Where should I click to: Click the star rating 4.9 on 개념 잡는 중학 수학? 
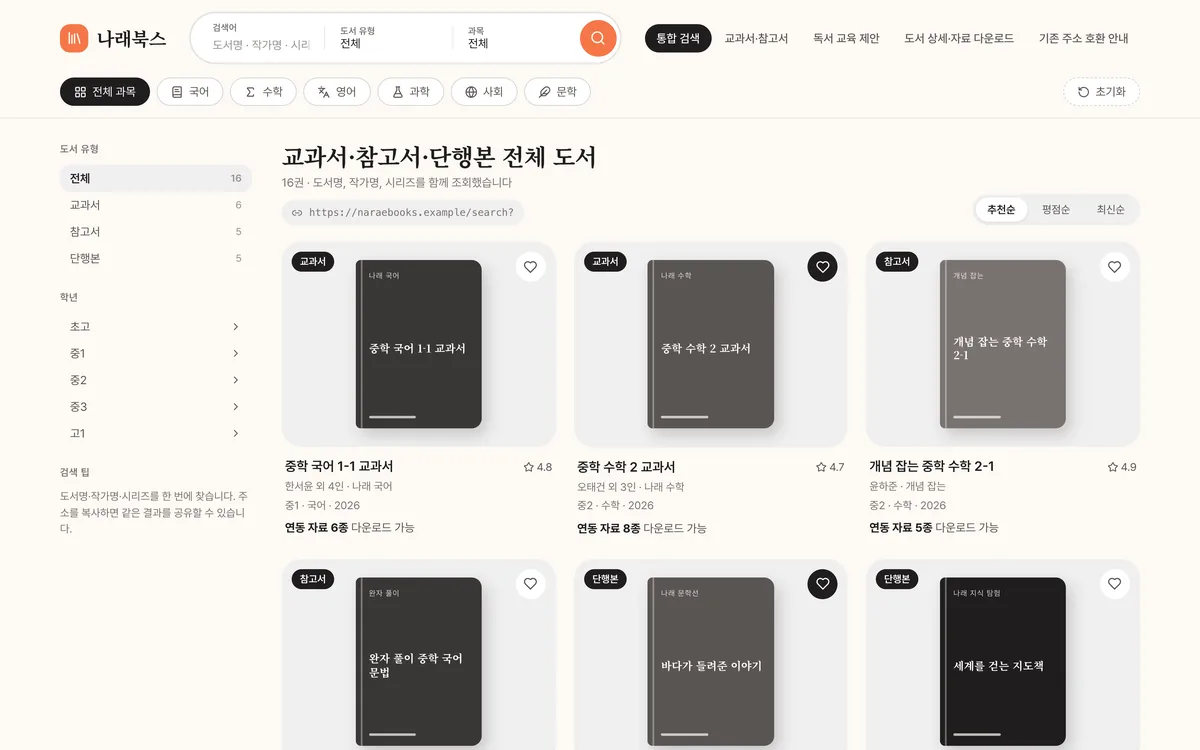point(1121,467)
